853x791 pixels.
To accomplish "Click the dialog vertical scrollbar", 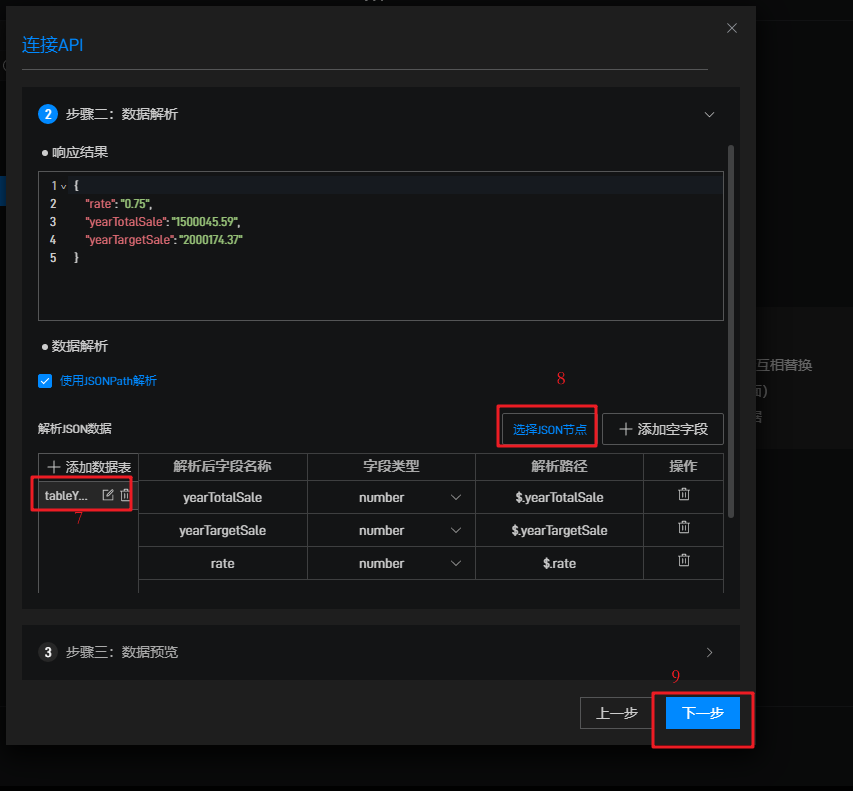I will pyautogui.click(x=731, y=331).
